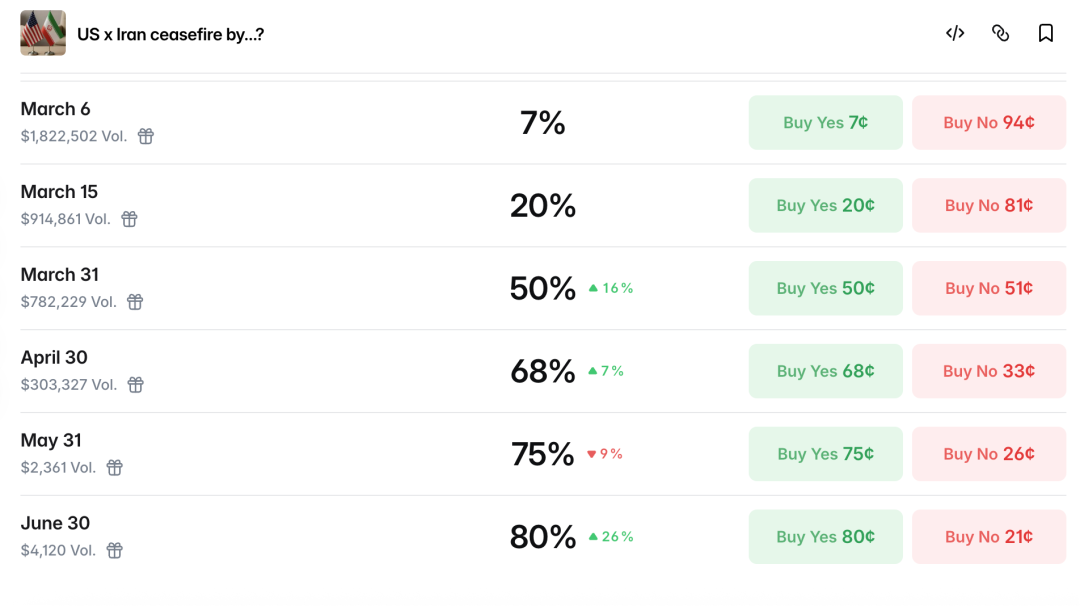Image resolution: width=1080 pixels, height=606 pixels.
Task: Buy Yes at 50¢ for March 31
Action: click(825, 288)
